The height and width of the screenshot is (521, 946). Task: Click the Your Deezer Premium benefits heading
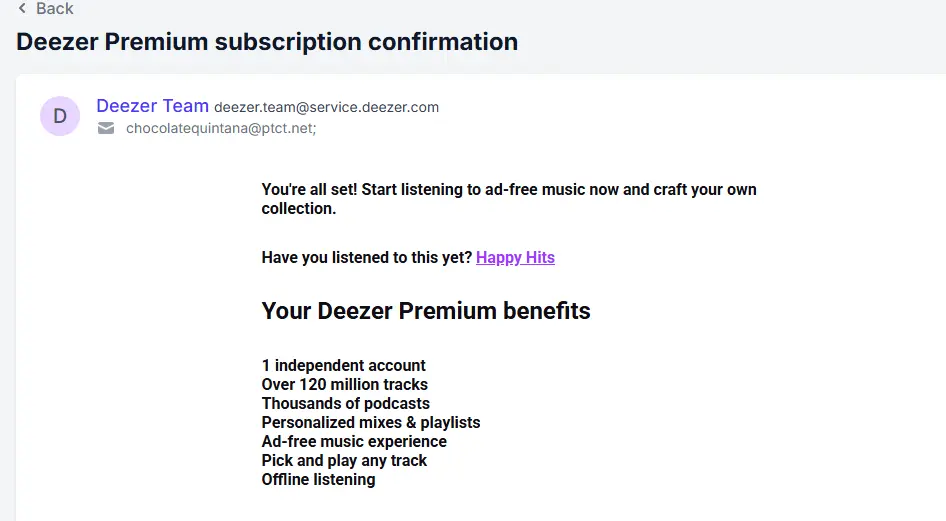[x=426, y=311]
